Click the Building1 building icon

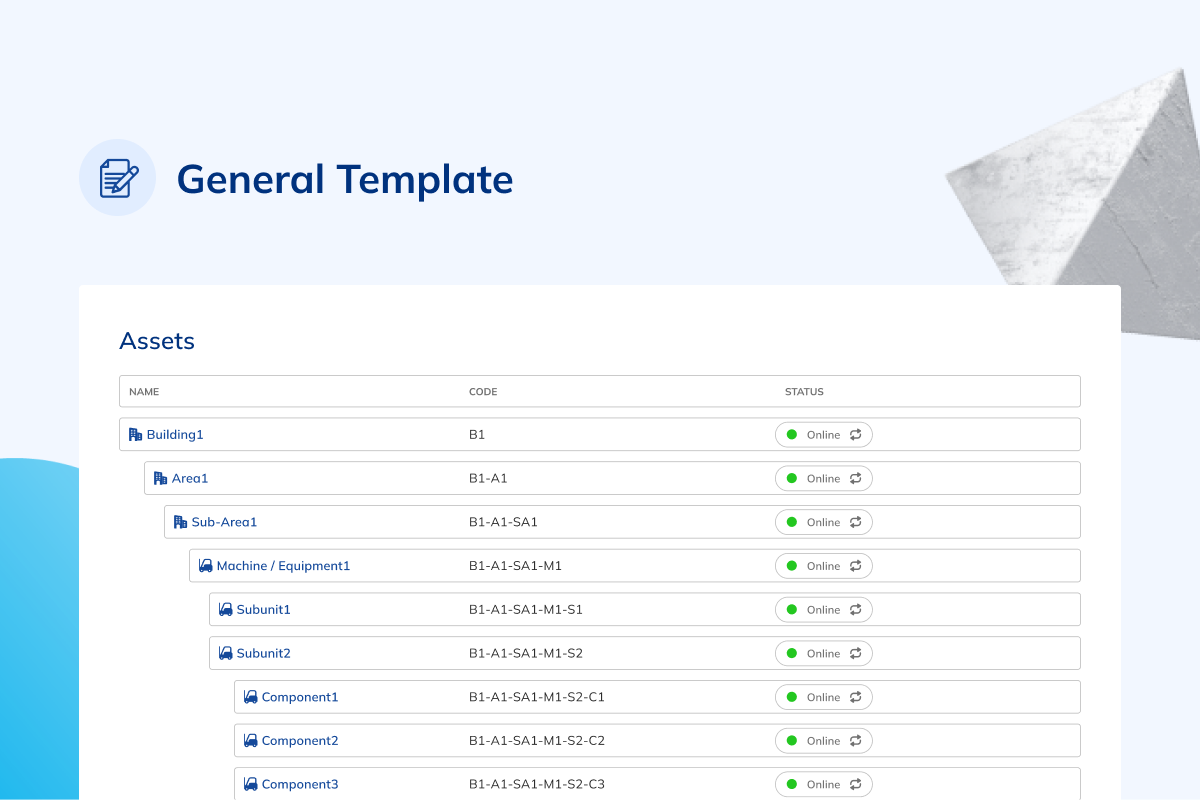point(136,435)
